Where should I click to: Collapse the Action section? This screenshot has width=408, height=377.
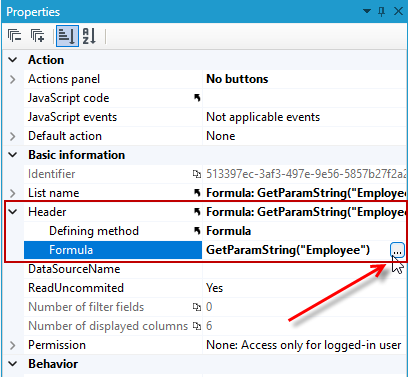(x=13, y=60)
